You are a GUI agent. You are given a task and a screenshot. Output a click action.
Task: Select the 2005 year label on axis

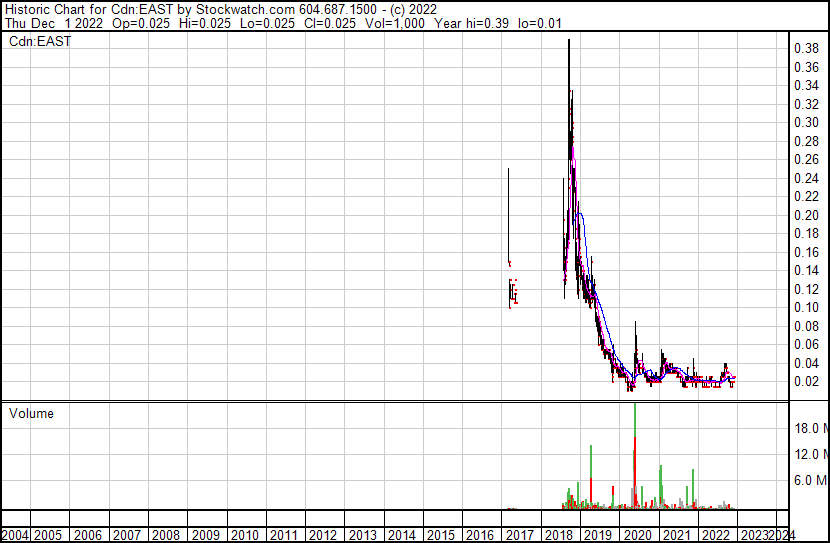click(x=48, y=535)
